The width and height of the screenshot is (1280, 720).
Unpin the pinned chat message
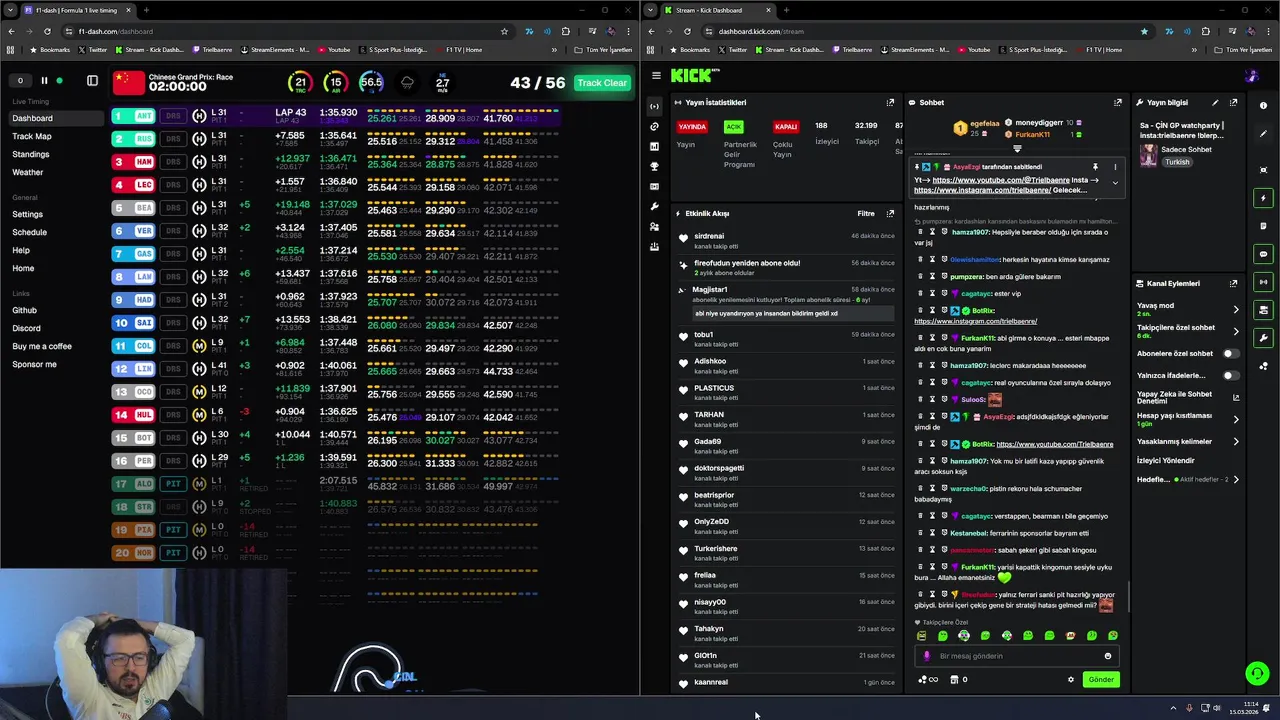click(1095, 167)
